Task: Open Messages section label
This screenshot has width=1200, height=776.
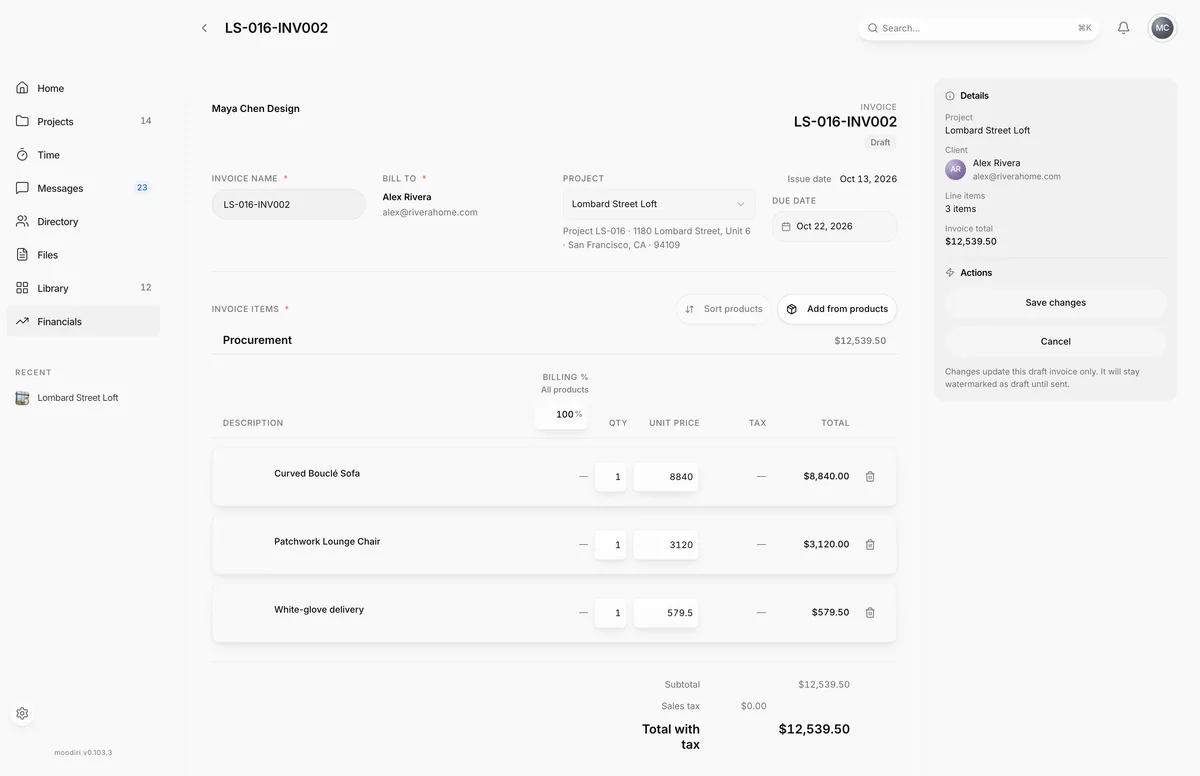Action: coord(60,188)
